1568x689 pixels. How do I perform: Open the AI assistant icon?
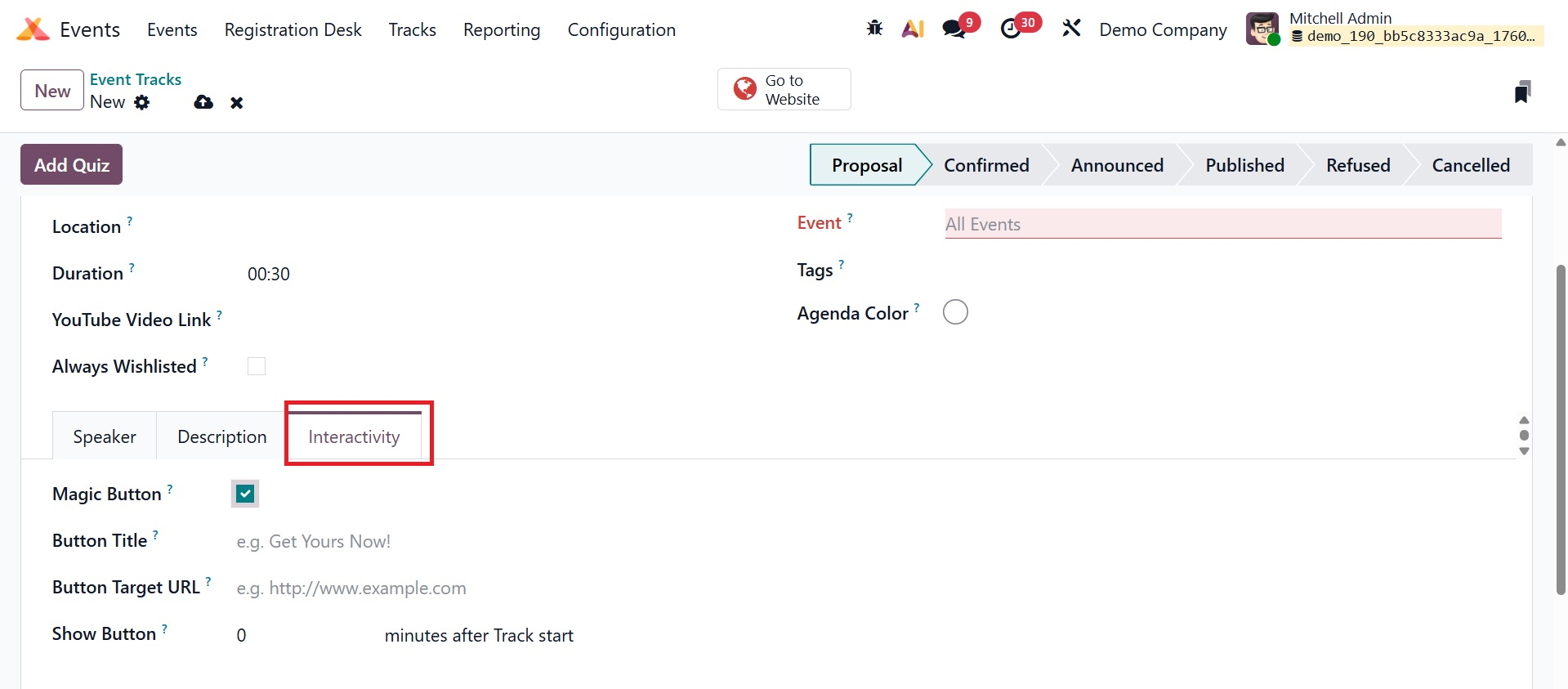913,29
